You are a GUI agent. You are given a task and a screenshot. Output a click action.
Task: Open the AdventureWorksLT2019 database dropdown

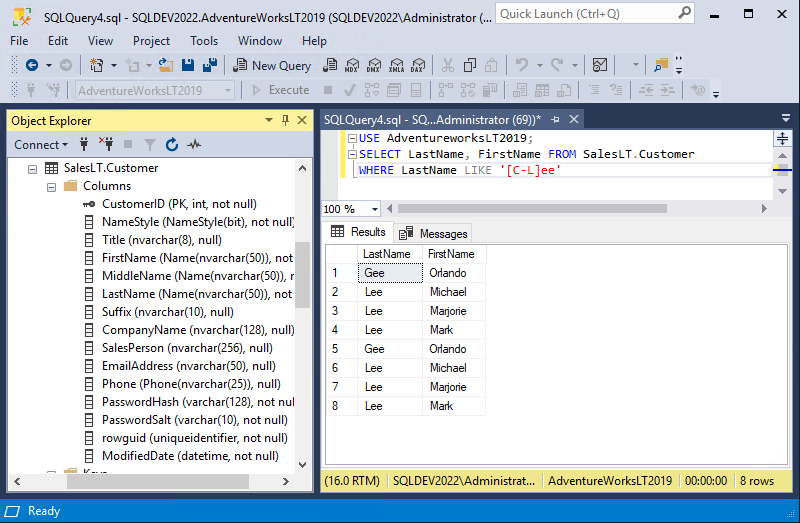[228, 91]
